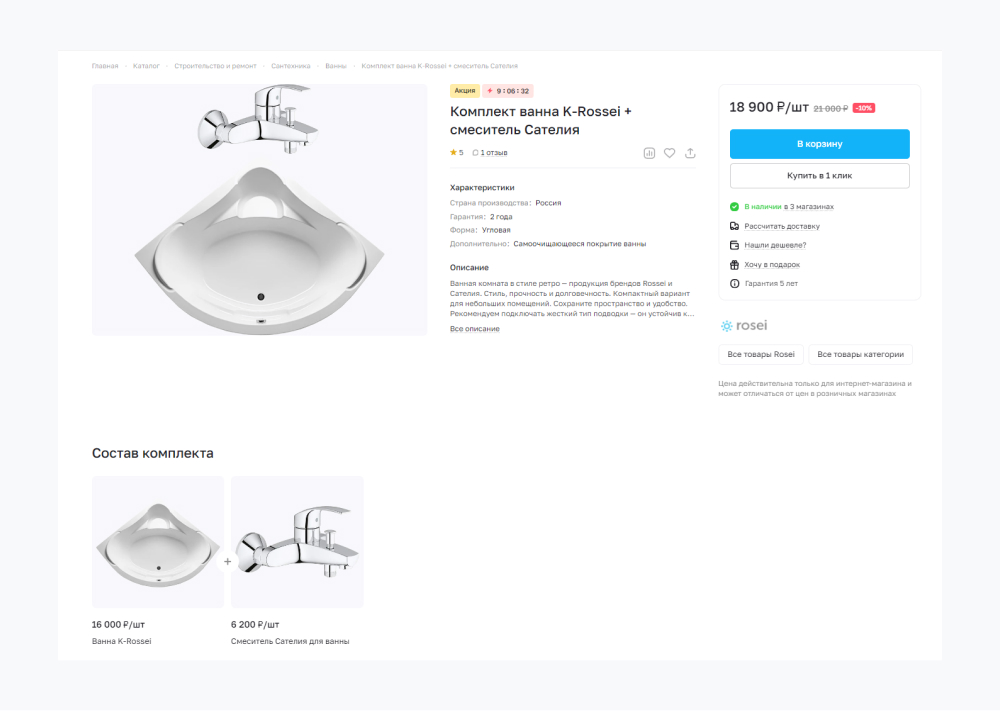Screen dimensions: 1000x711
Task: Open Рассчитать доставку link
Action: 781,226
